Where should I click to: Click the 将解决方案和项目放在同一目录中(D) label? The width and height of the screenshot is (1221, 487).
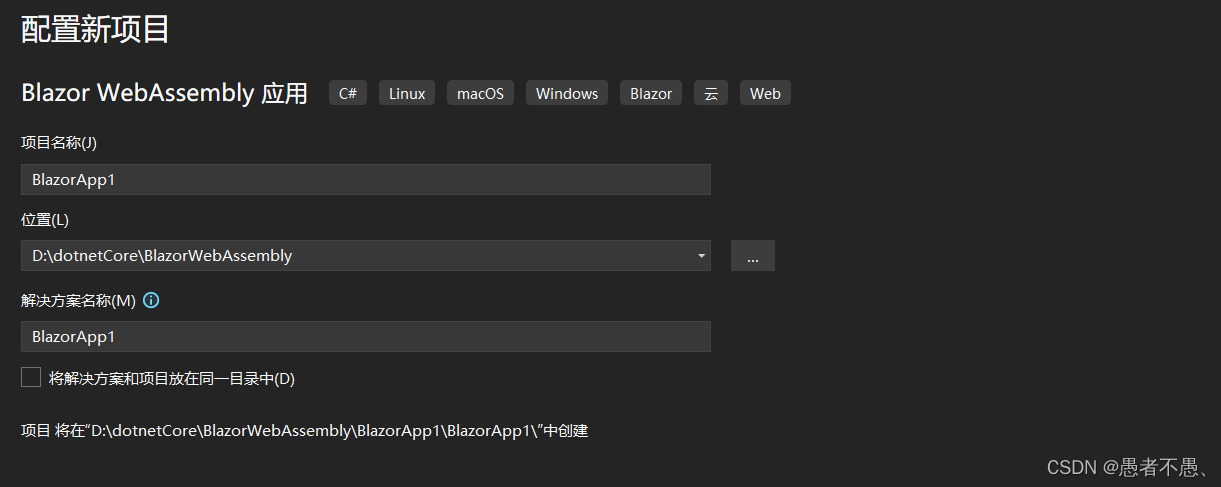pos(172,378)
